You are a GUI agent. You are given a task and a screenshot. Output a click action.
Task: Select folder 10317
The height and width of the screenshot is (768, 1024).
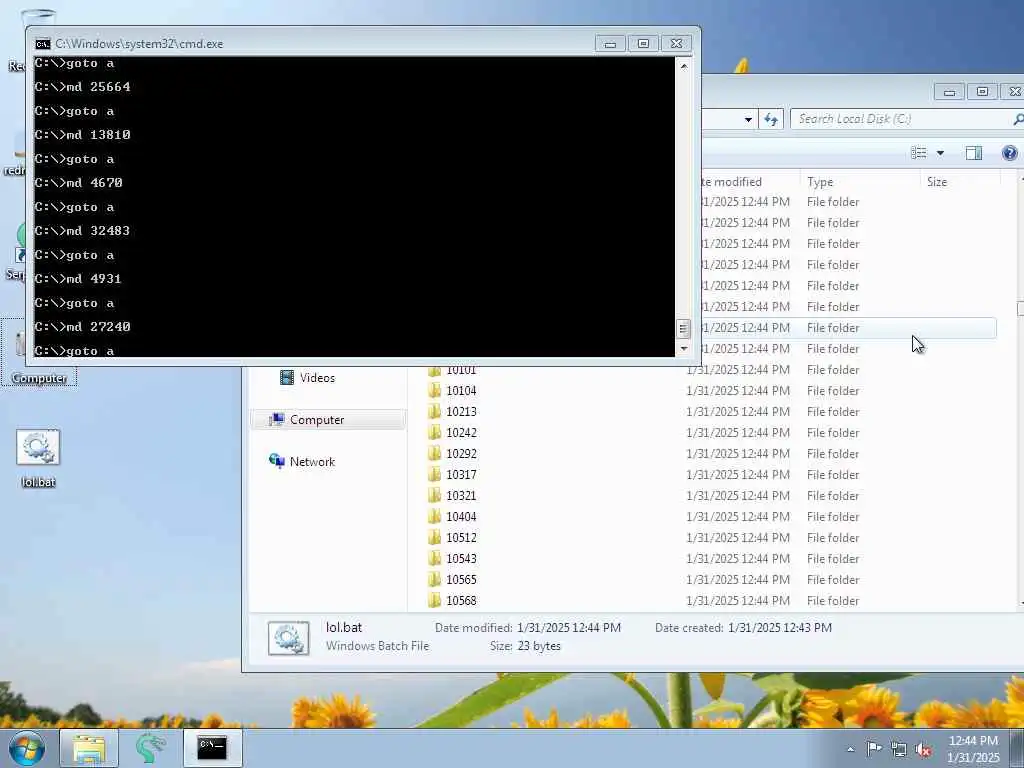461,475
